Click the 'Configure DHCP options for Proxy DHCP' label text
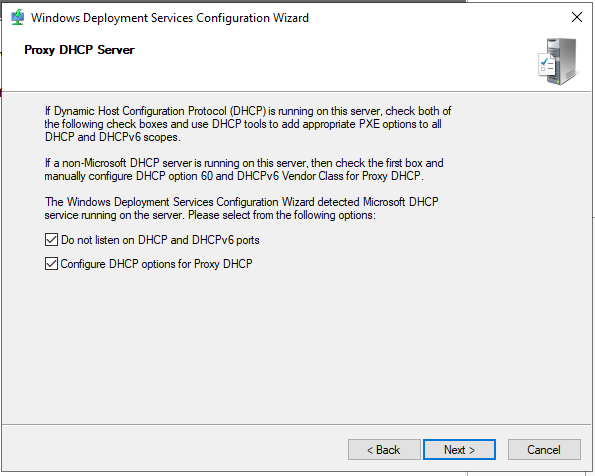 point(156,264)
